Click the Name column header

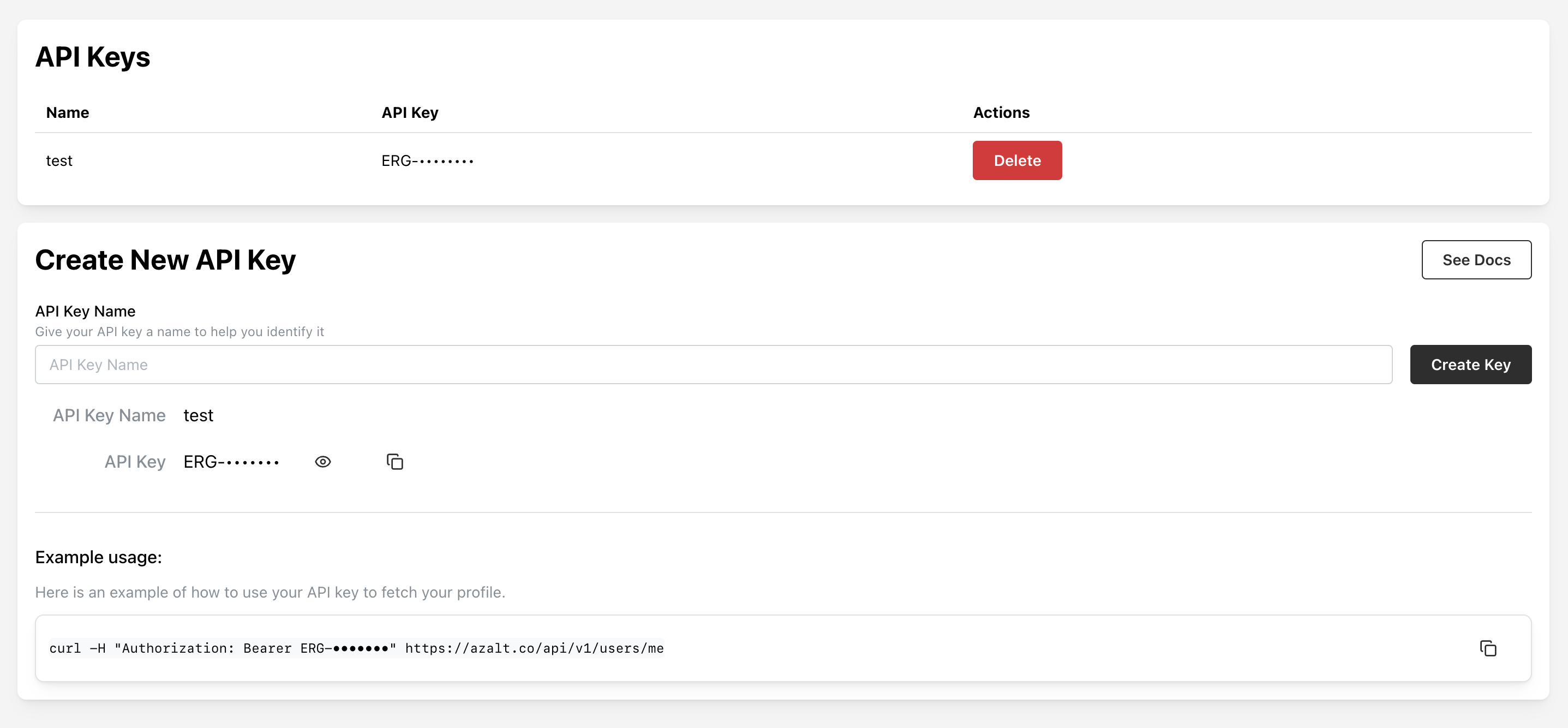tap(68, 112)
